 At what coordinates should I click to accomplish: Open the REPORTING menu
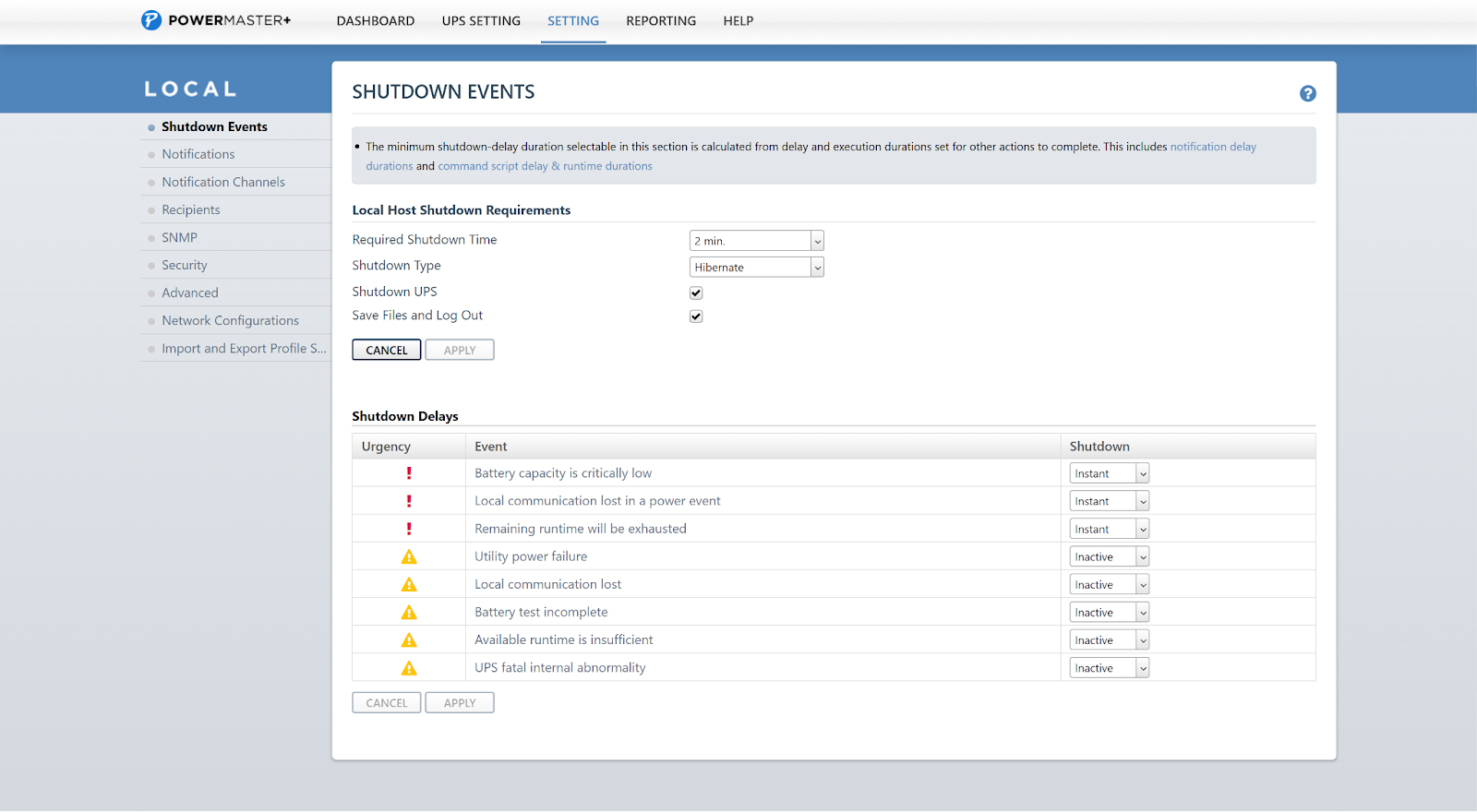click(x=661, y=20)
